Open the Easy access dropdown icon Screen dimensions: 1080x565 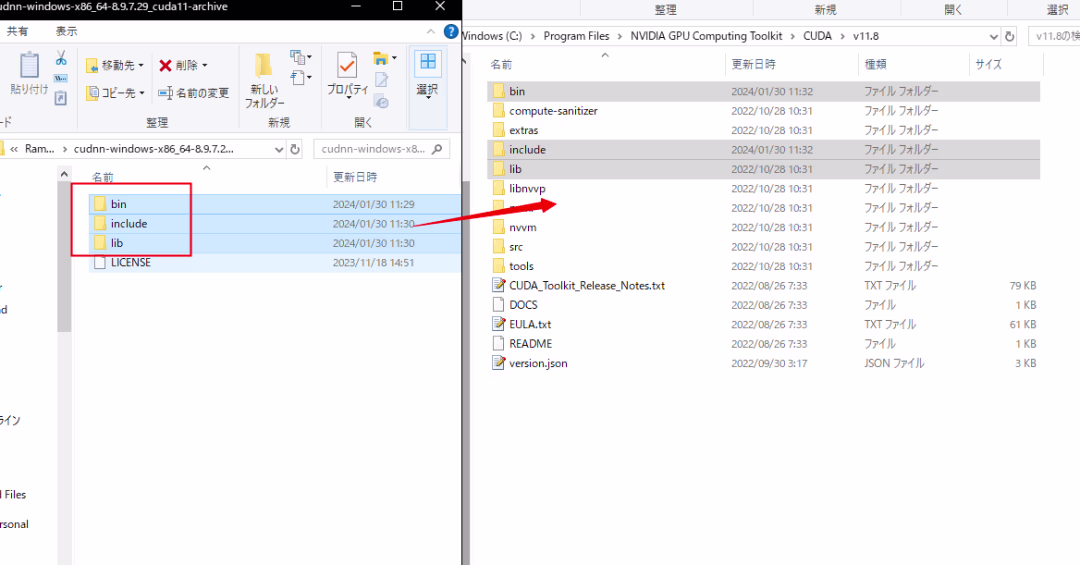tap(301, 78)
